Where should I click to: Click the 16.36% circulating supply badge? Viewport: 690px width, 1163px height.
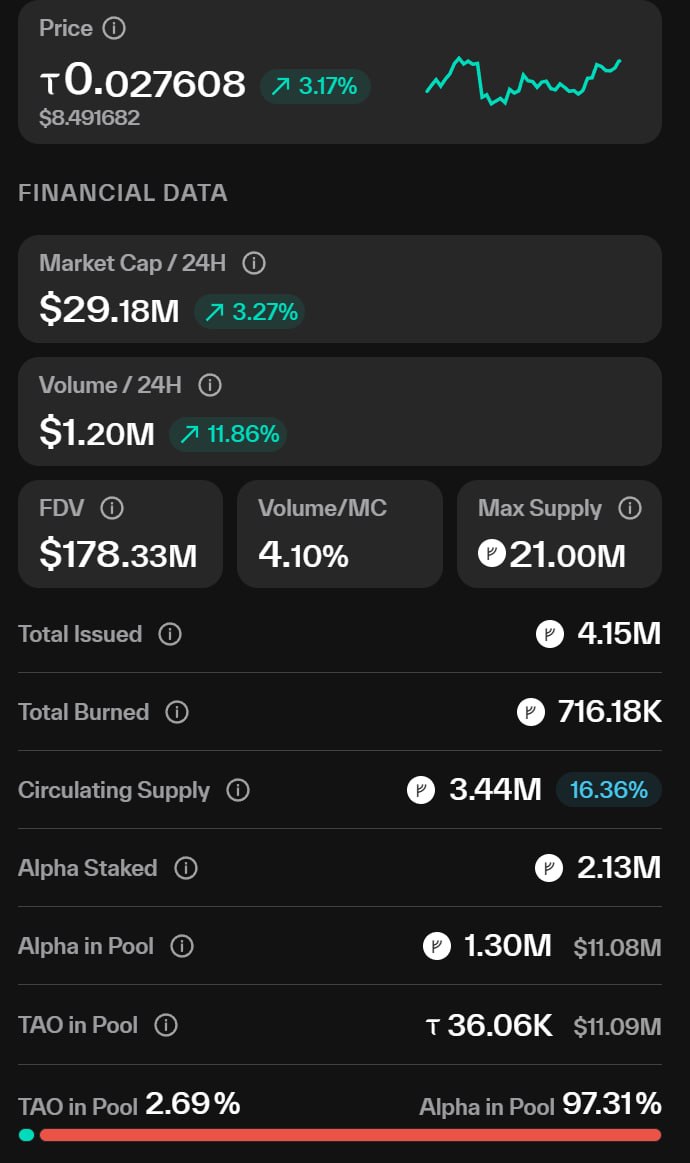click(608, 790)
